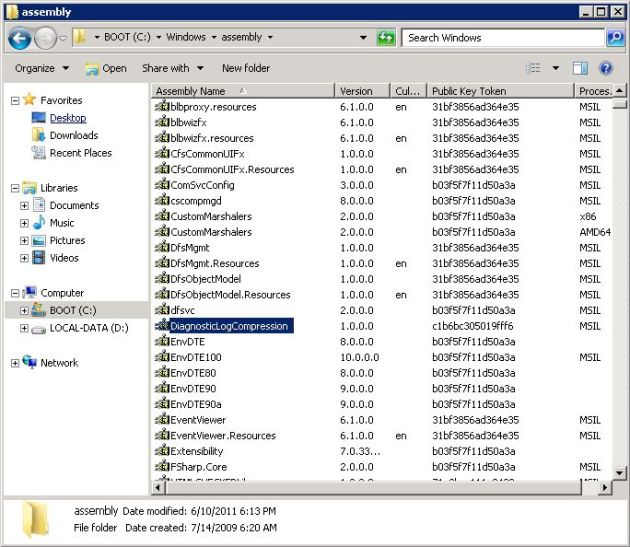Click the DiagnosticLogCompression assembly icon
The image size is (630, 547).
(x=162, y=326)
